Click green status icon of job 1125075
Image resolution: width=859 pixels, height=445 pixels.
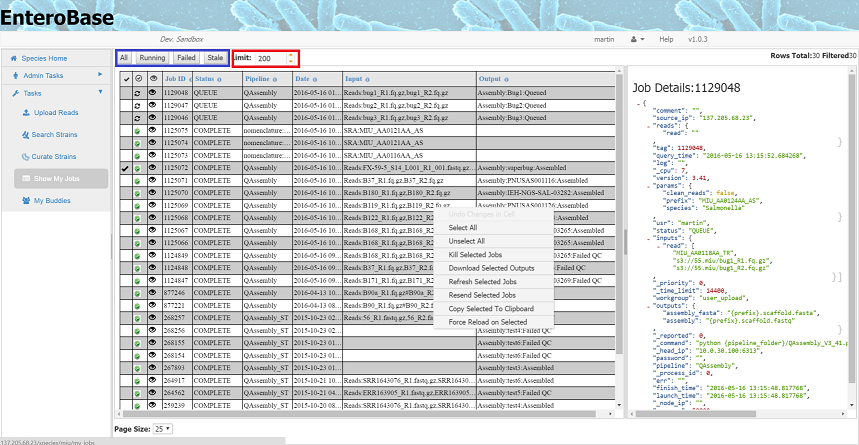click(137, 131)
